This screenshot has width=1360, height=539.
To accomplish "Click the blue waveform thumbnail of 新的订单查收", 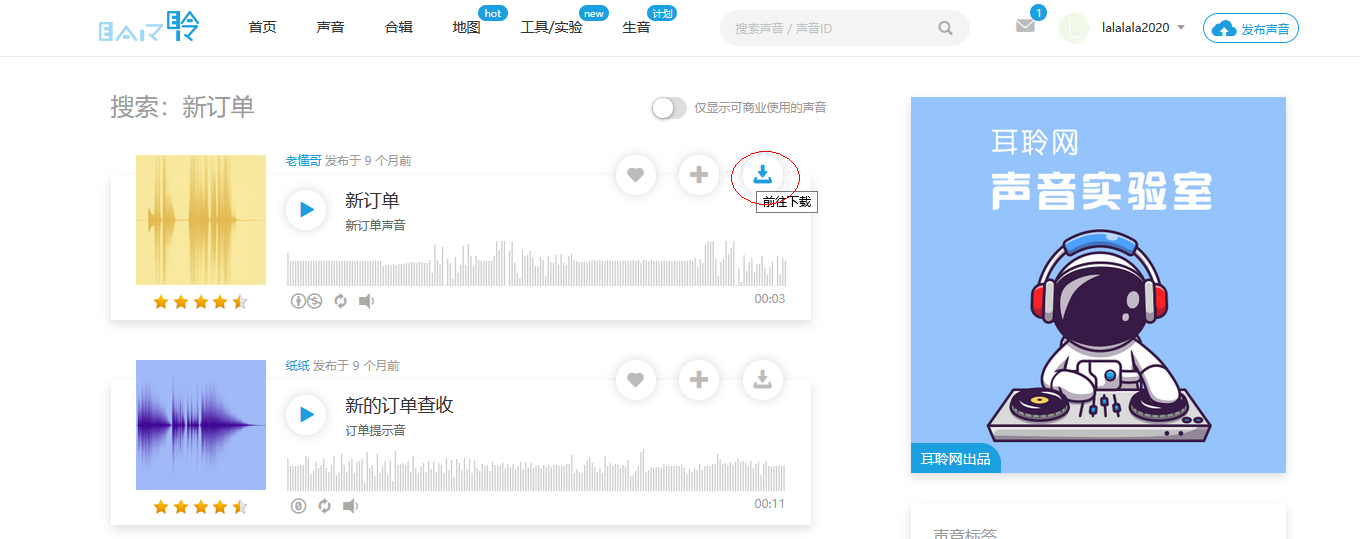I will click(201, 425).
